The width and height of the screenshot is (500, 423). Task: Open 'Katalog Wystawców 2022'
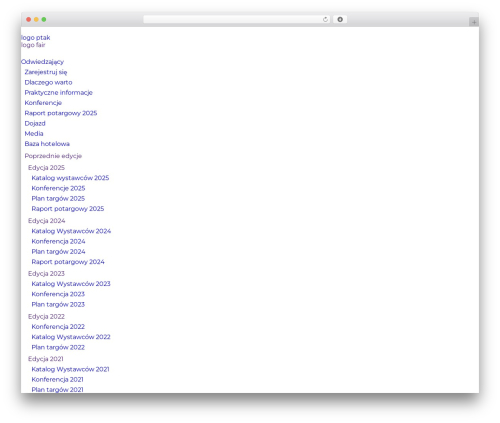pos(71,337)
